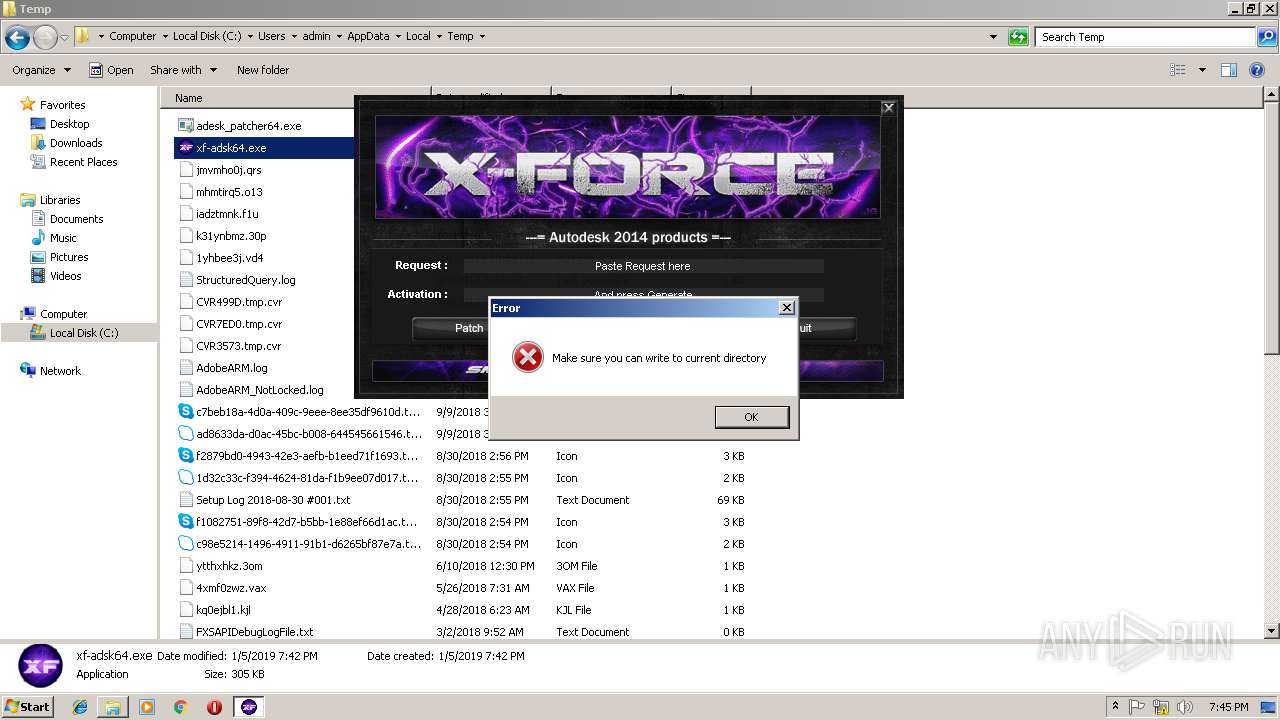1280x720 pixels.
Task: Click the Start button
Action: (x=28, y=706)
